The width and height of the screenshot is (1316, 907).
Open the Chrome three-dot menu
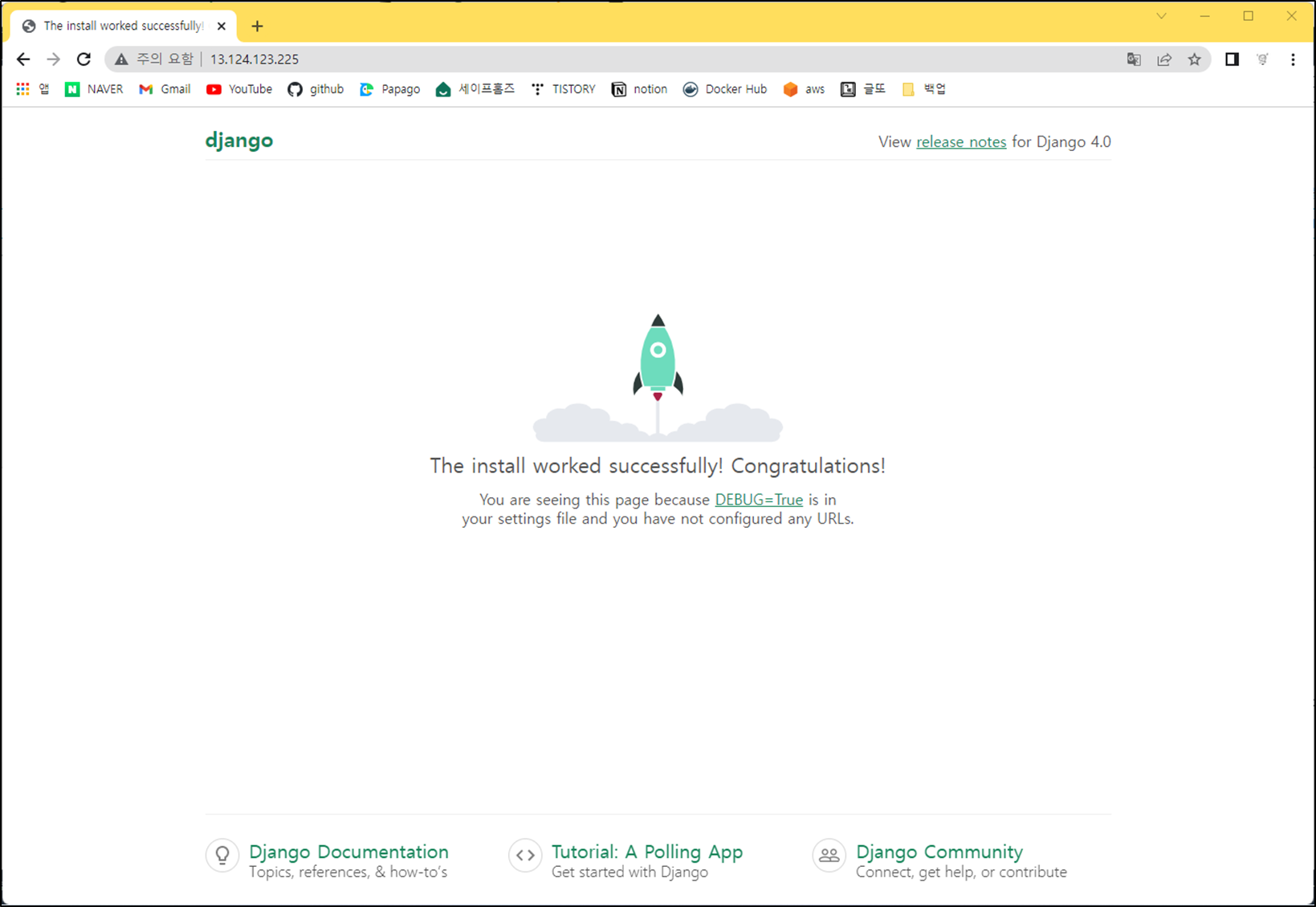coord(1293,59)
